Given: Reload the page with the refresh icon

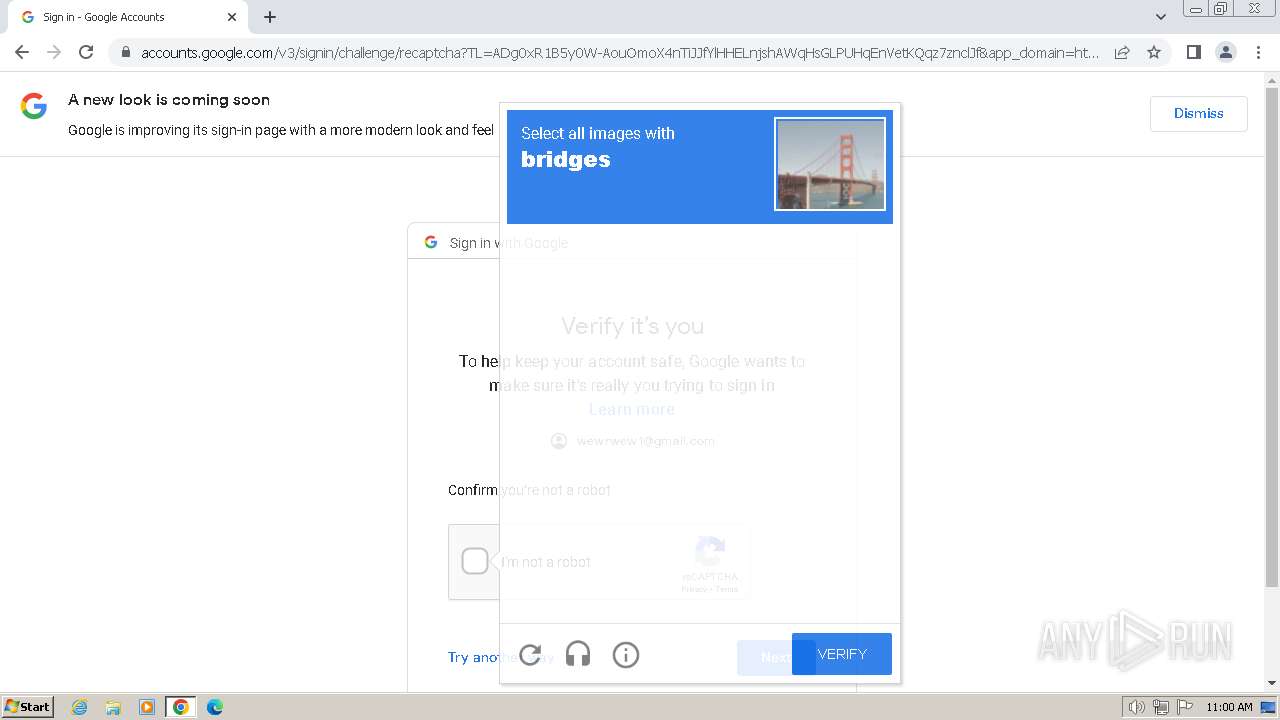Looking at the screenshot, I should (86, 52).
